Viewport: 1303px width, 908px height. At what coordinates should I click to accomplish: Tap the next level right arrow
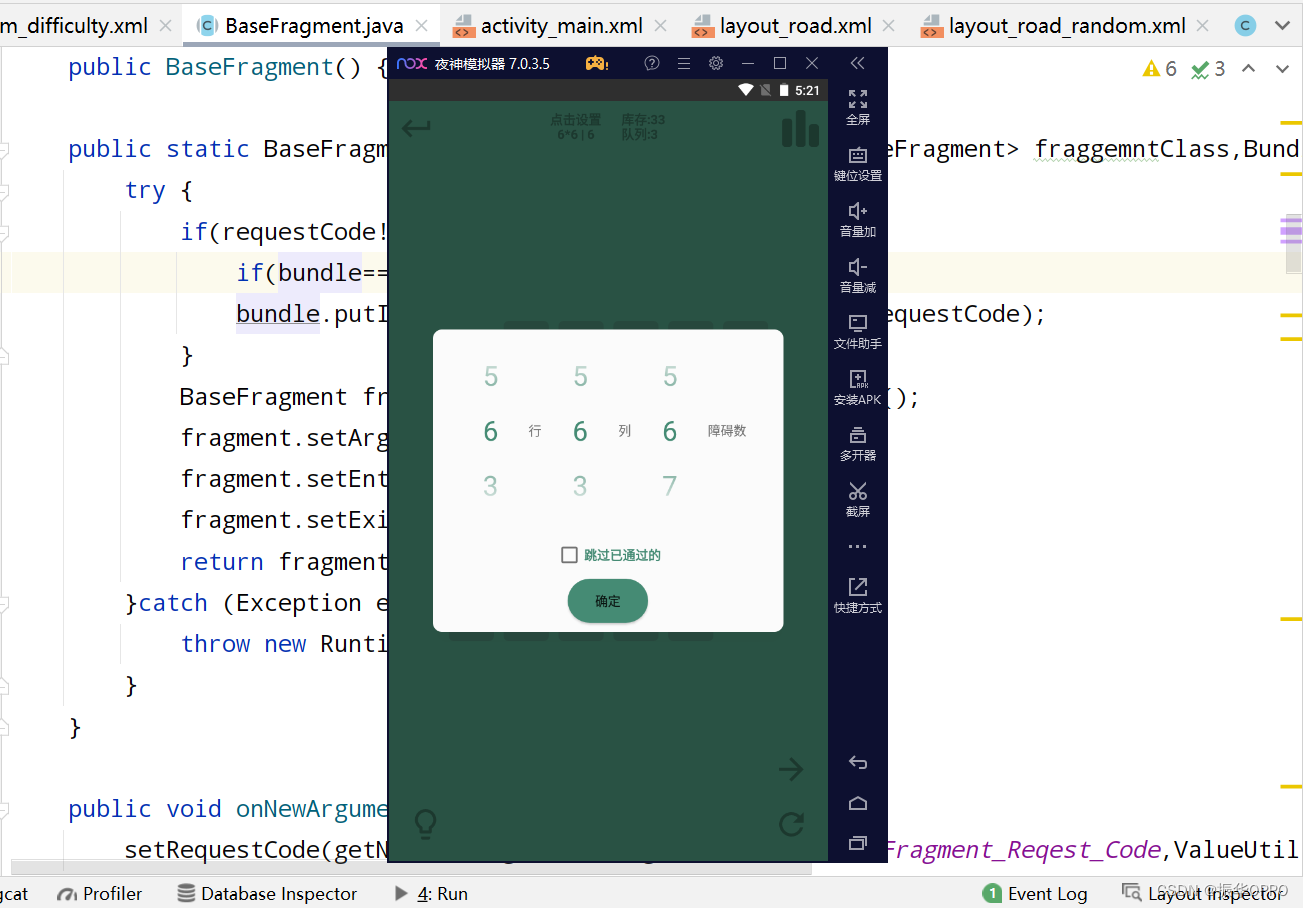click(791, 769)
